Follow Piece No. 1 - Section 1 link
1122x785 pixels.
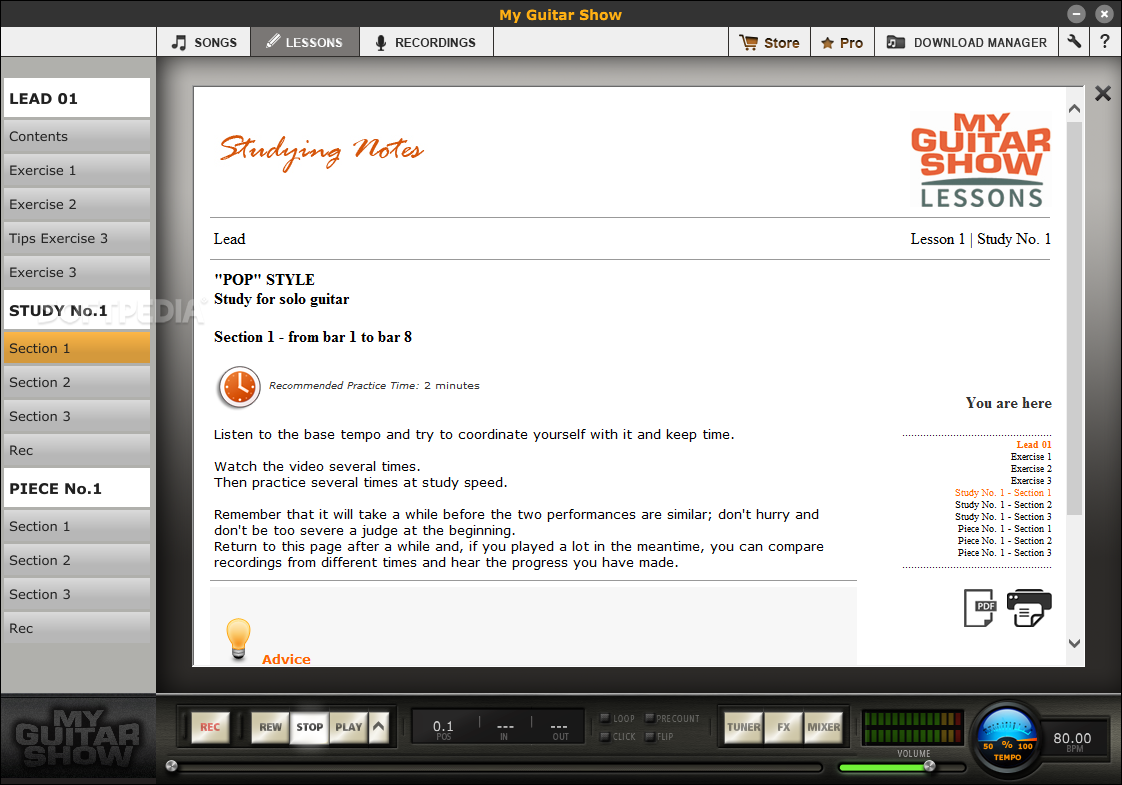coord(1005,529)
